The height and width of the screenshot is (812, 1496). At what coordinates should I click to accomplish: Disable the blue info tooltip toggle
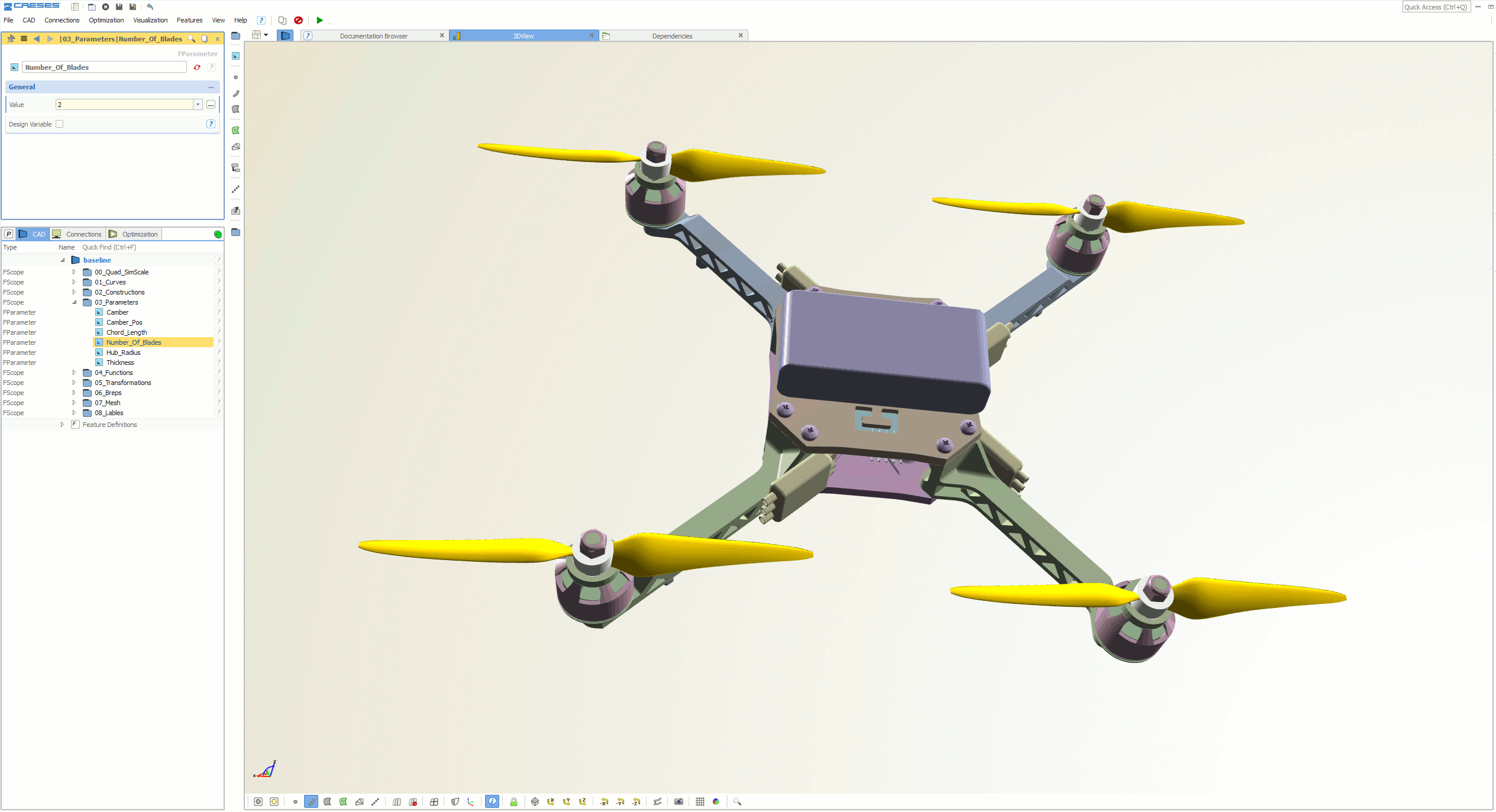pos(492,801)
